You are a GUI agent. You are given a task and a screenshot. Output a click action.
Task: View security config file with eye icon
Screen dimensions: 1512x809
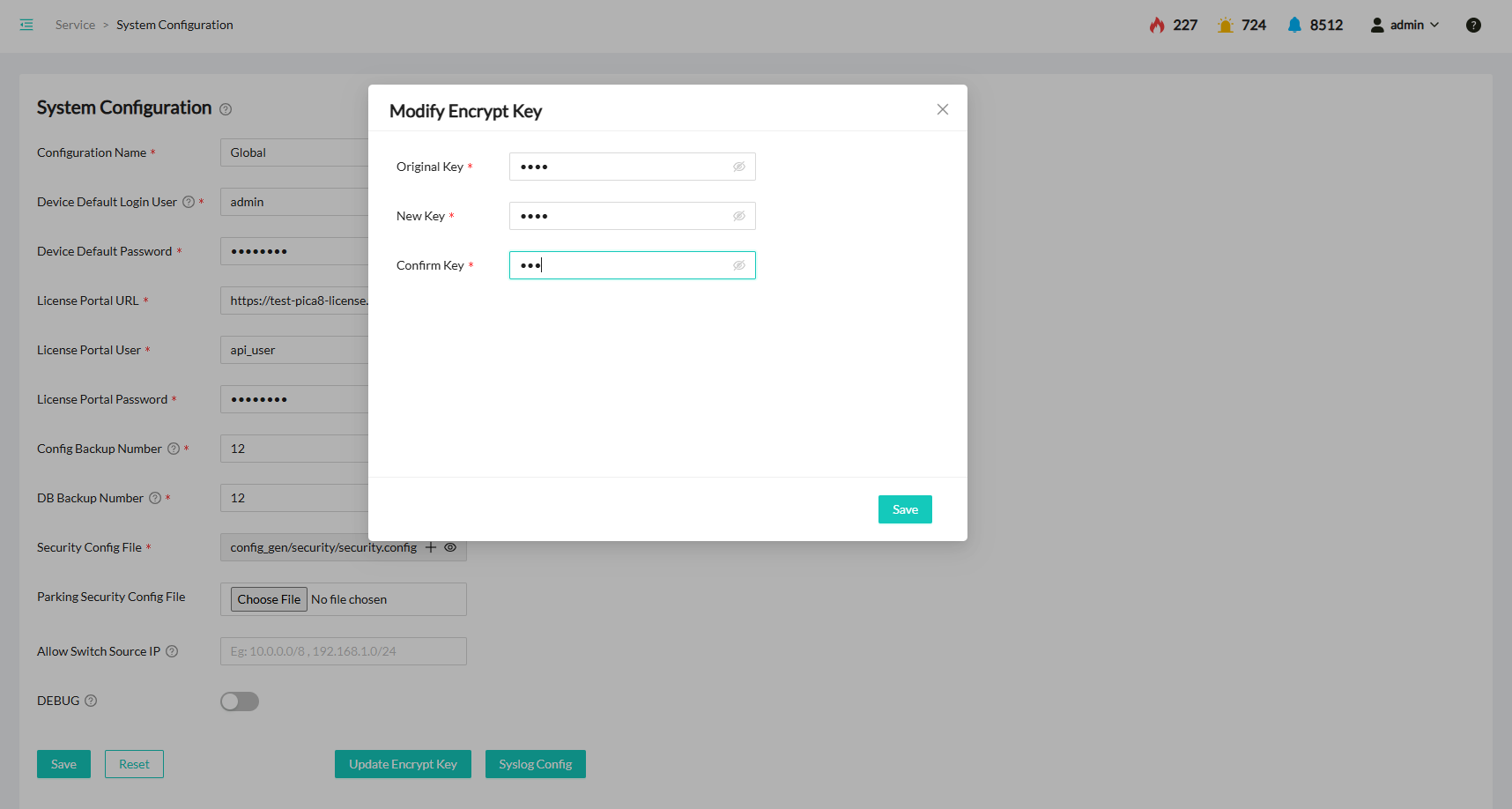click(x=450, y=547)
